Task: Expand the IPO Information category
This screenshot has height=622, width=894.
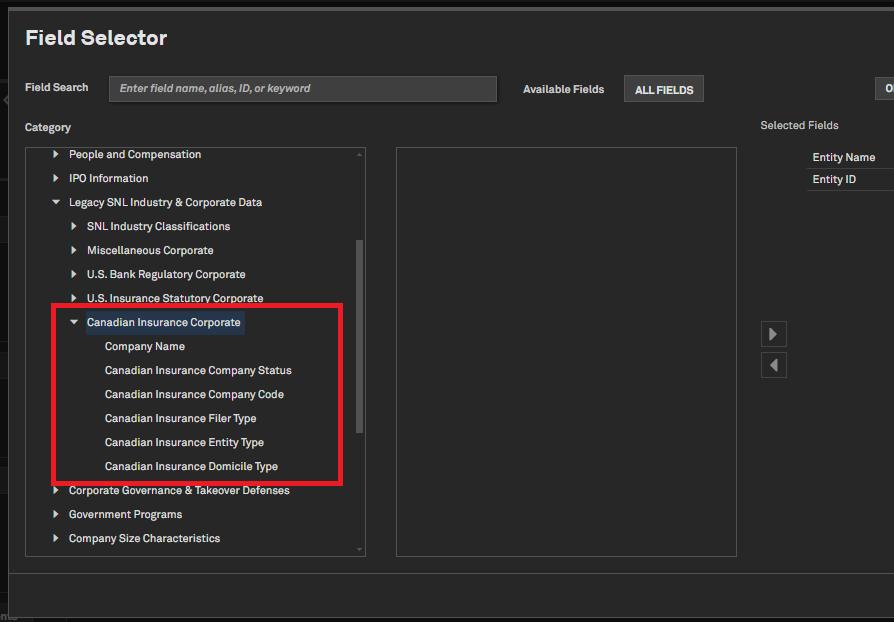Action: tap(56, 178)
